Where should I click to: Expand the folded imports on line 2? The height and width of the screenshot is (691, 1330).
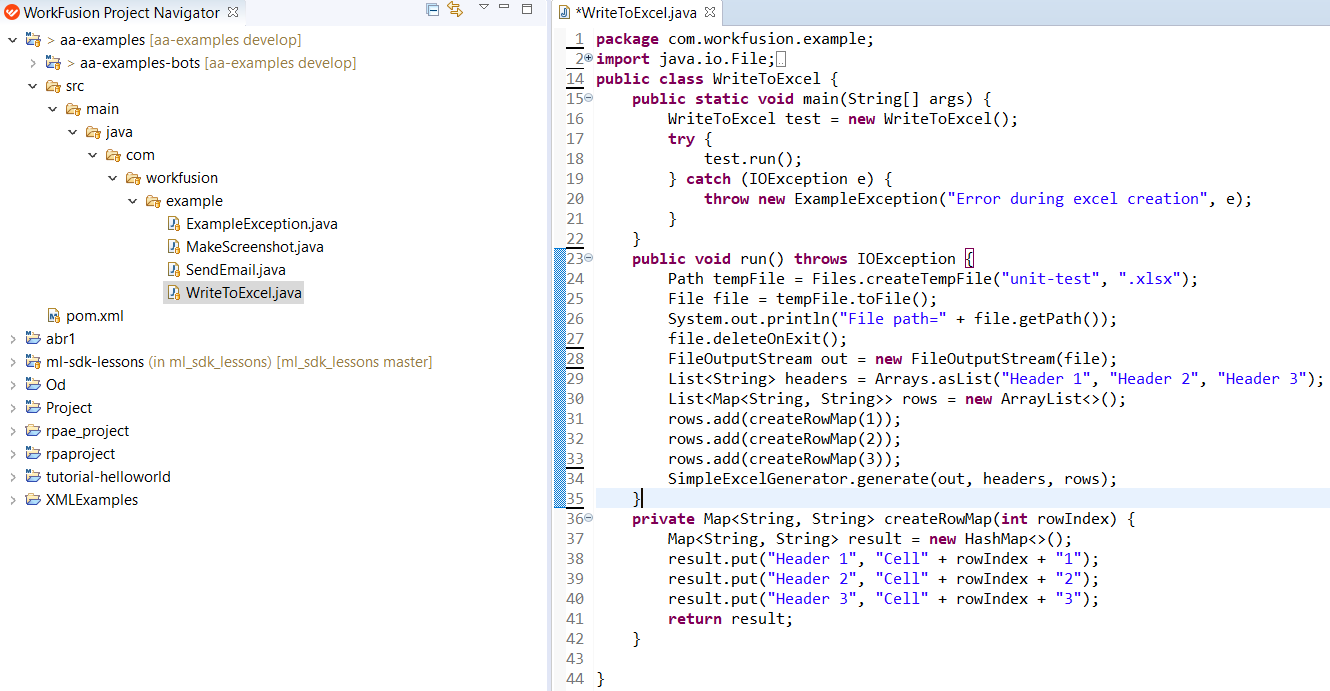(588, 58)
